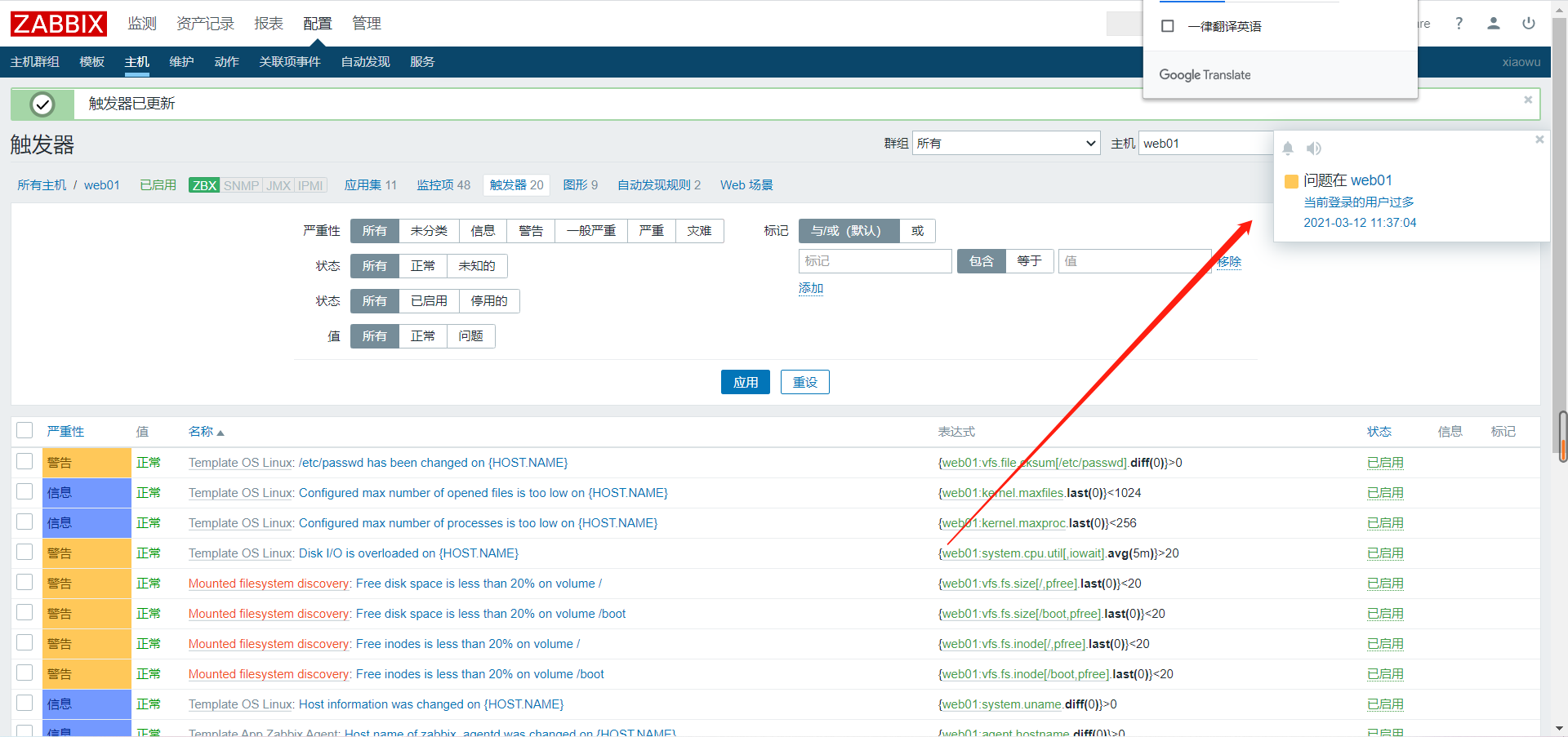Image resolution: width=1568 pixels, height=737 pixels.
Task: Click the tag name input field
Action: (875, 261)
